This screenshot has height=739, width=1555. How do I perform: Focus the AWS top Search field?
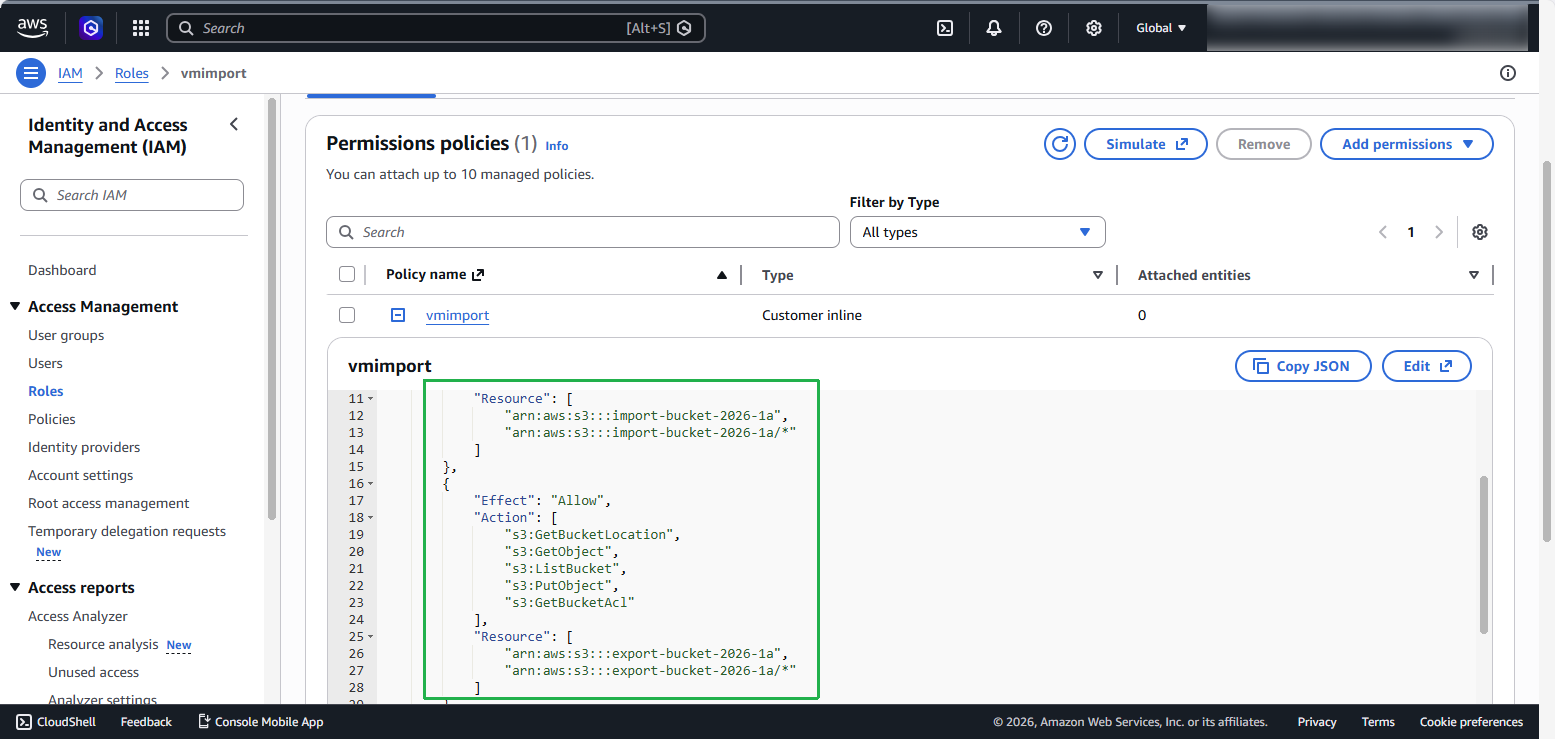(436, 28)
